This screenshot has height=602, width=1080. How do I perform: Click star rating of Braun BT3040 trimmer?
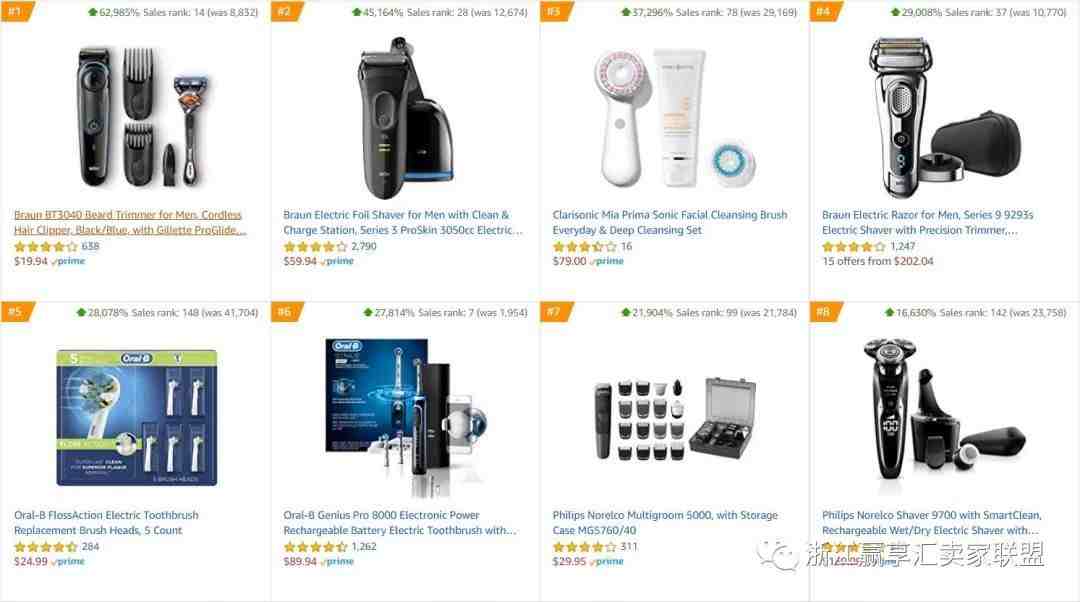coord(45,247)
